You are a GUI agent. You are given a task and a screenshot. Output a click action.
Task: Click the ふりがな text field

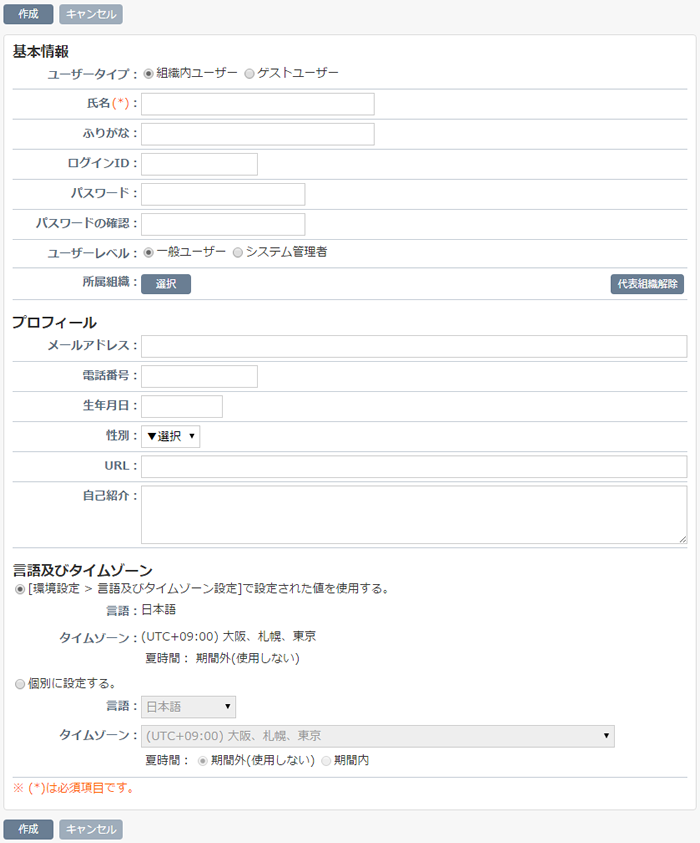(x=257, y=134)
